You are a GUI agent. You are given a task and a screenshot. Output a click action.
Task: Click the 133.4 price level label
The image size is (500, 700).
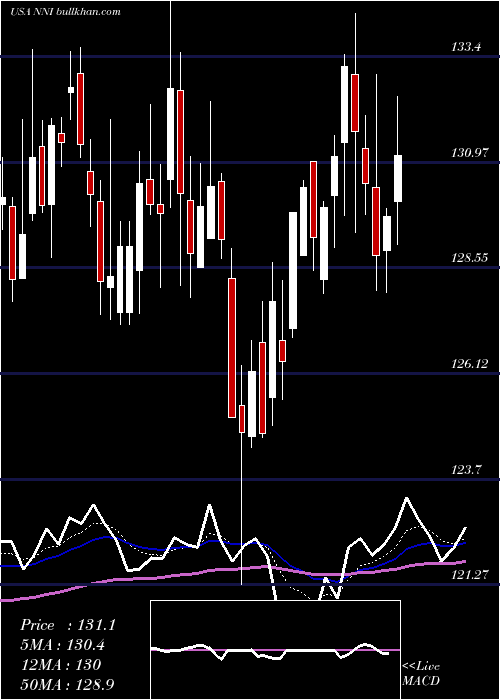point(466,46)
